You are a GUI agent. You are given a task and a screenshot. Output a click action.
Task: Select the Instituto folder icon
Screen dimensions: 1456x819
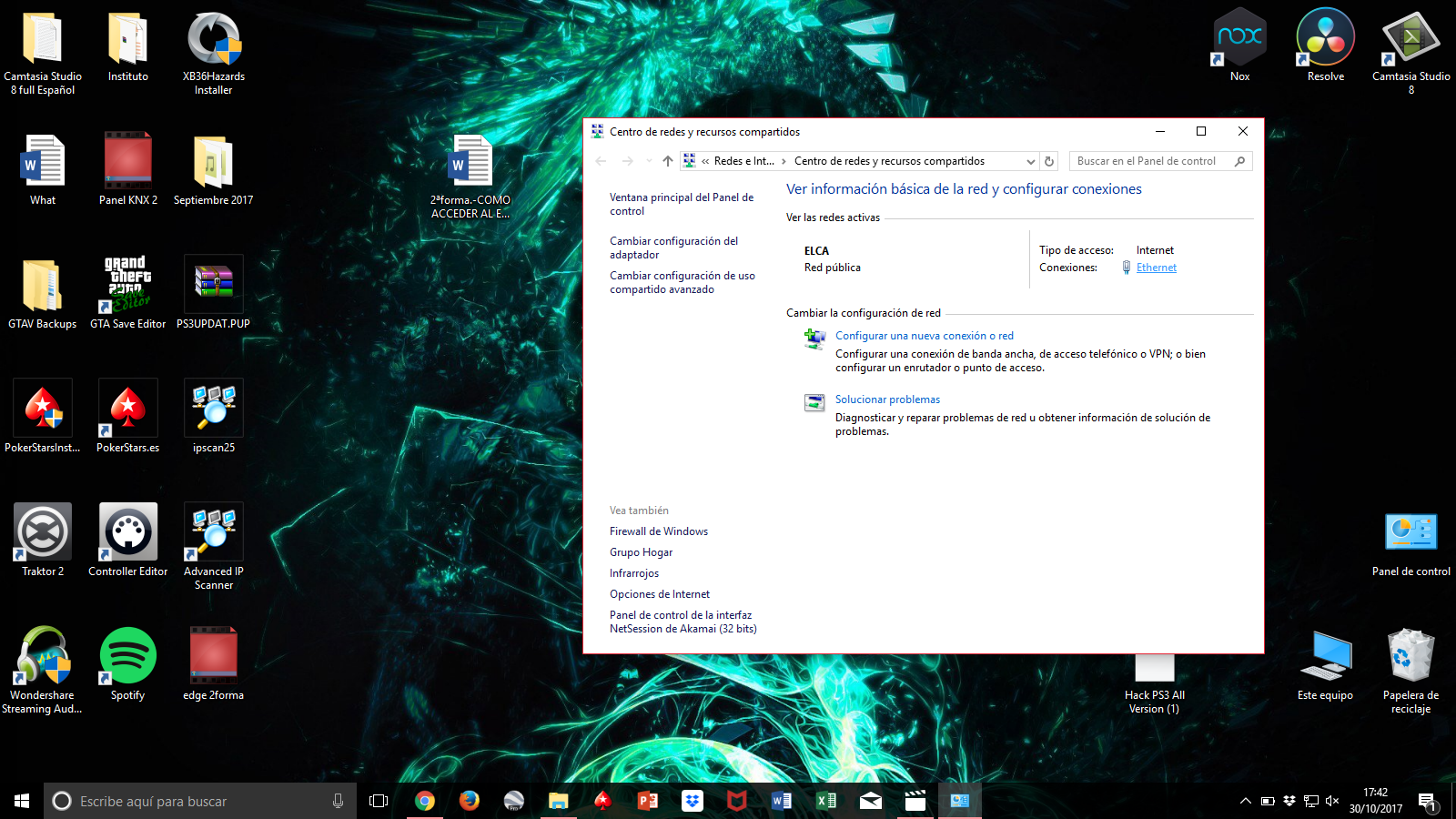coord(128,45)
